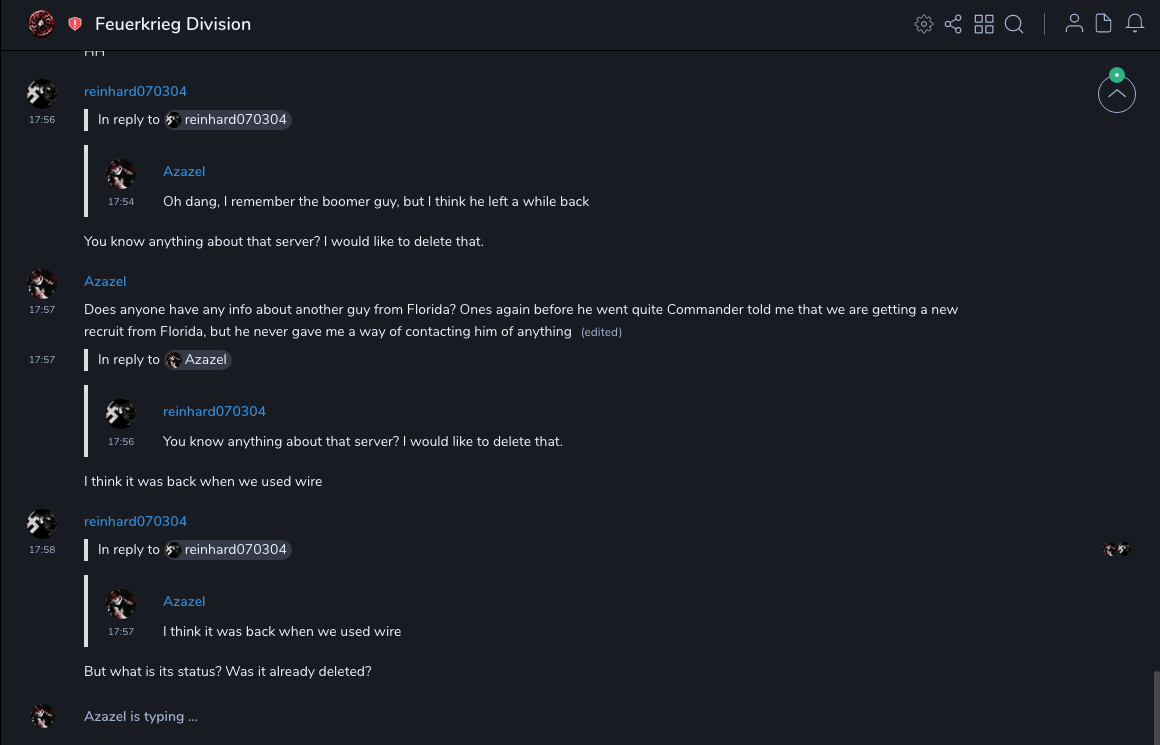Open the apps grid icon

(984, 24)
